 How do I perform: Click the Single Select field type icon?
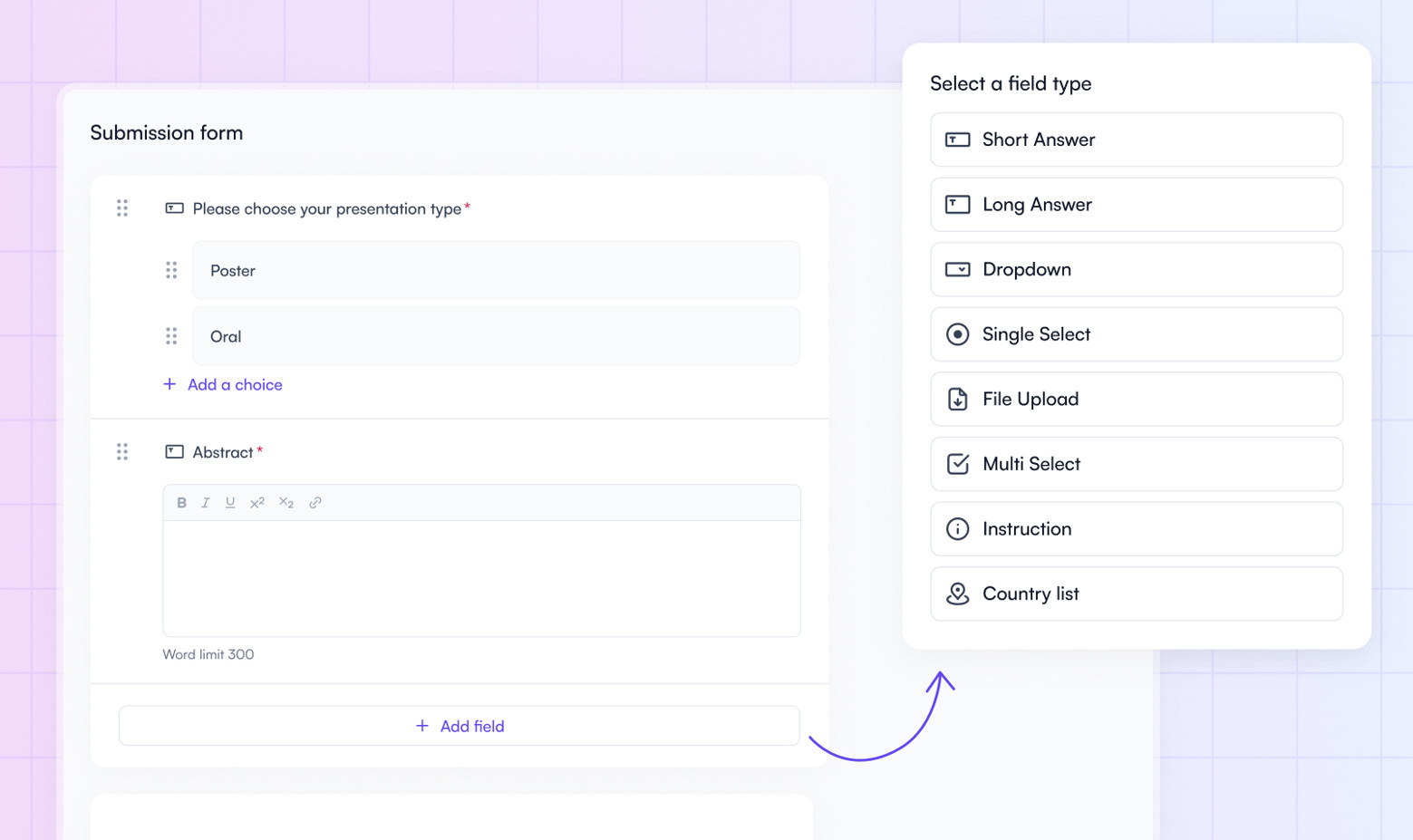(x=957, y=334)
